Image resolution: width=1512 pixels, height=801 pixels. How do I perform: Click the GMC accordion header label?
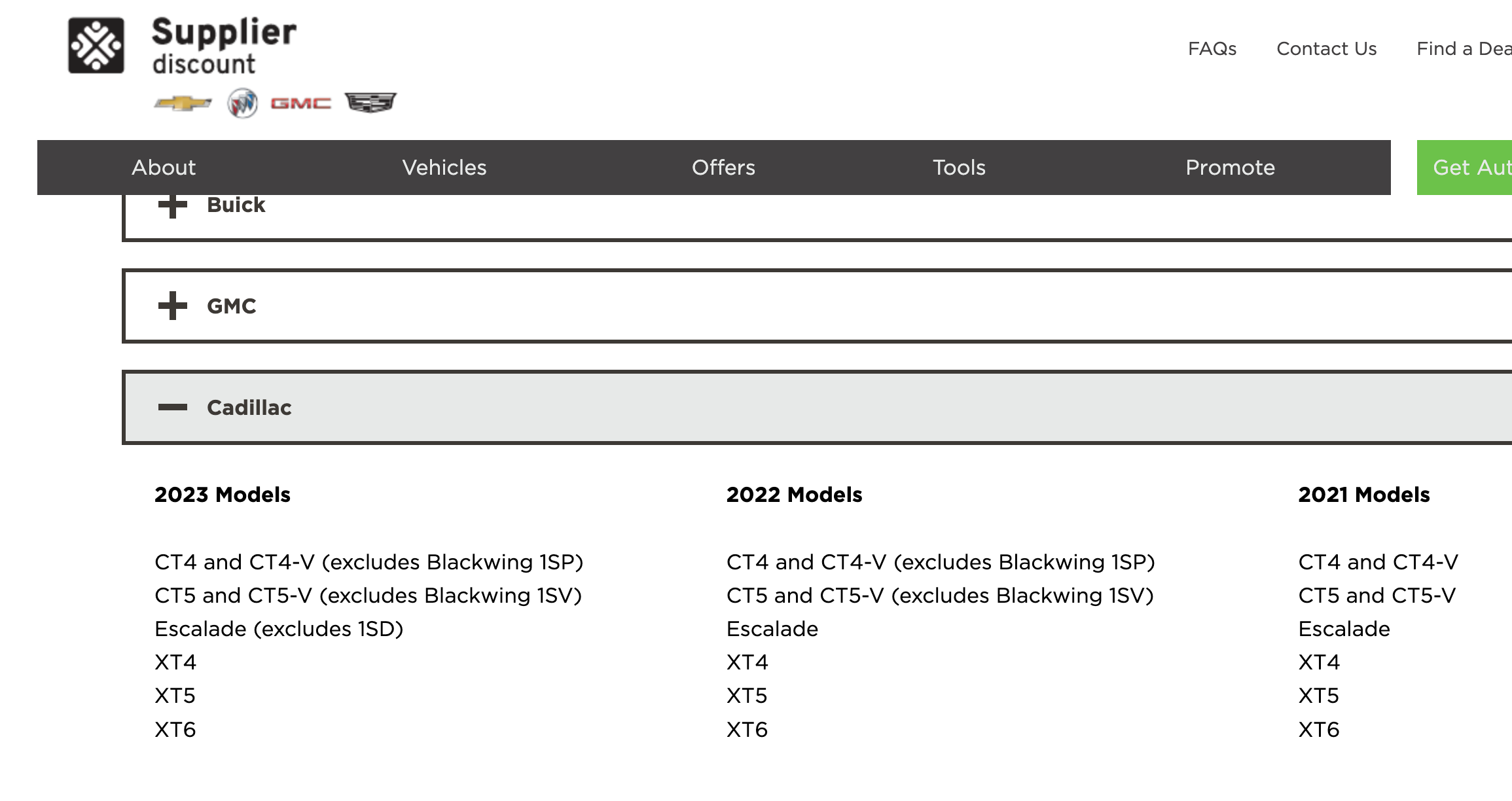(232, 306)
